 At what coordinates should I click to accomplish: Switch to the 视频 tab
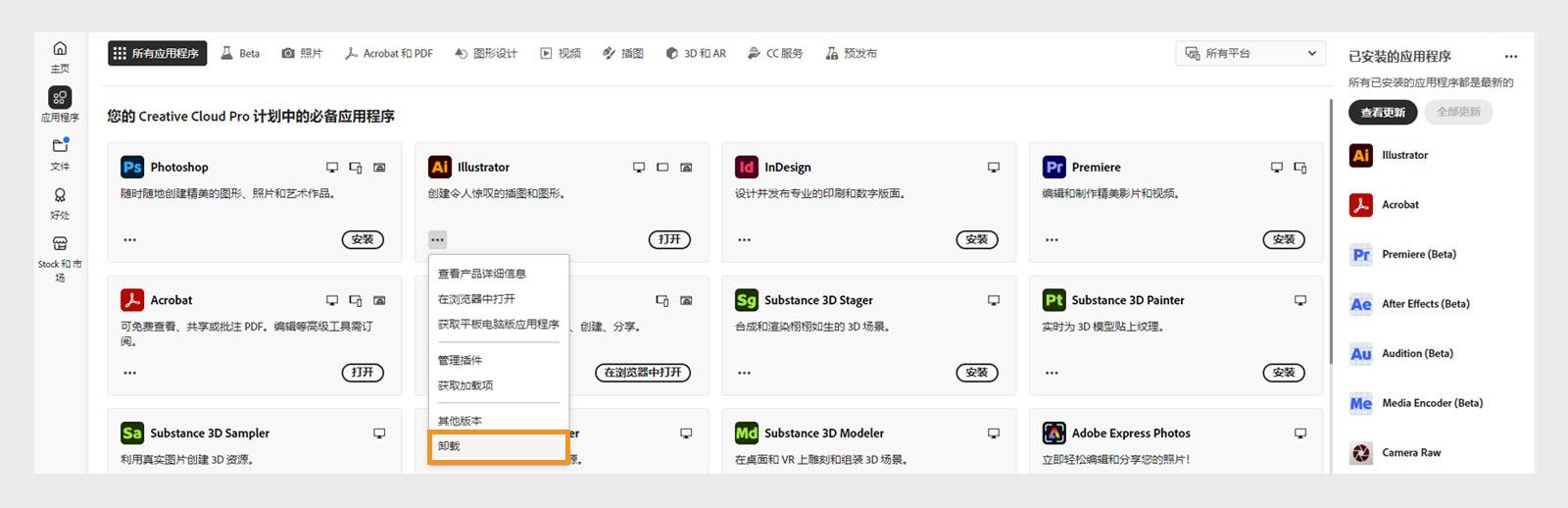[561, 53]
